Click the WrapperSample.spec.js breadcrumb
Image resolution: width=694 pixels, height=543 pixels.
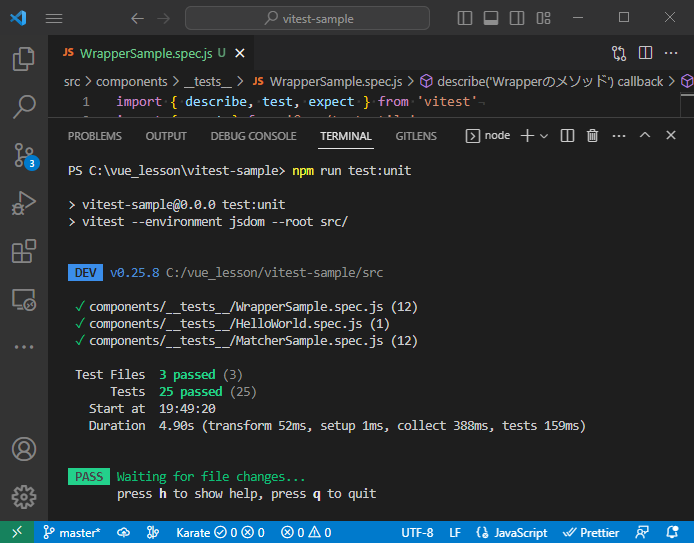[x=328, y=82]
